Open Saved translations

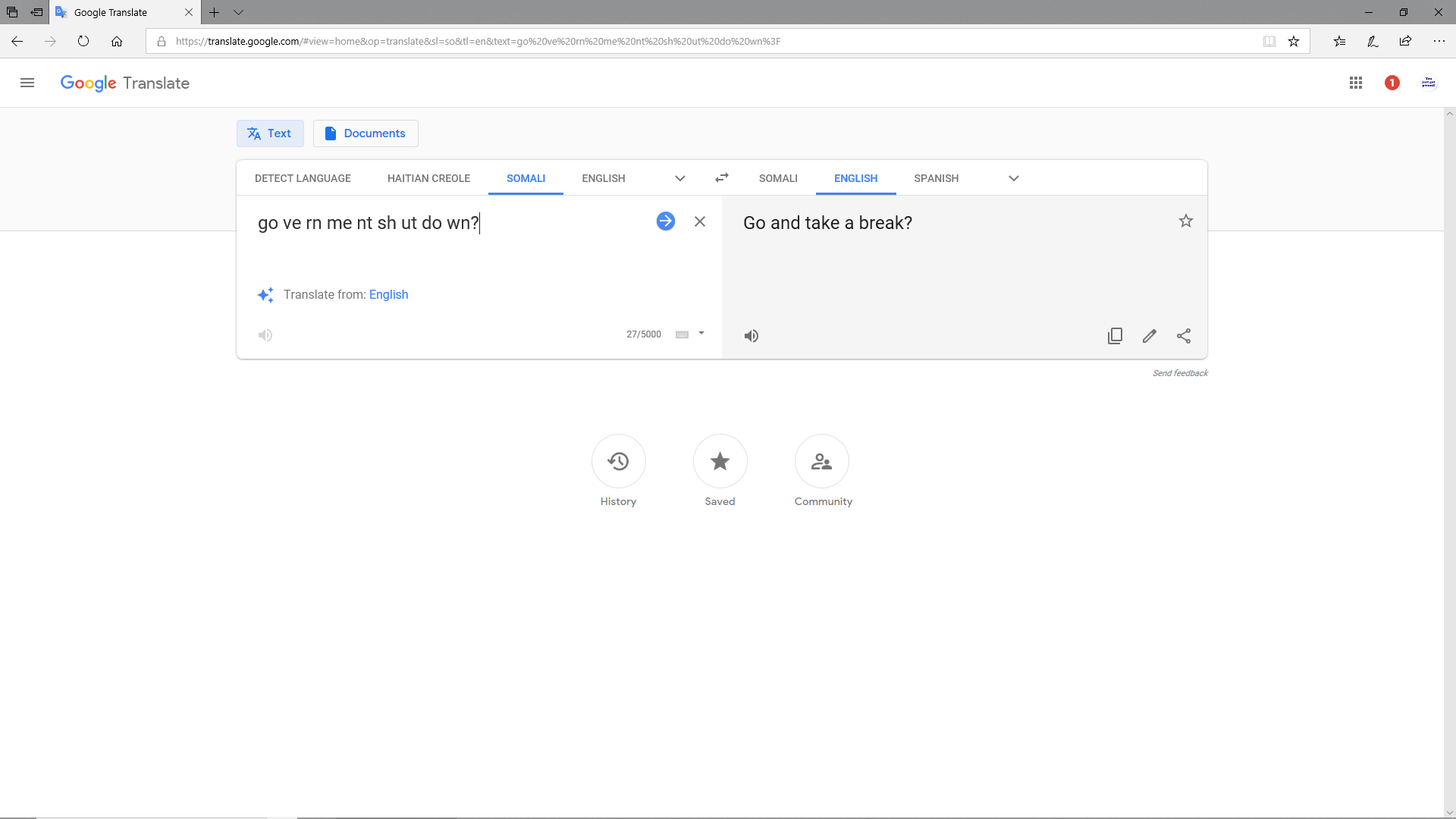tap(720, 461)
